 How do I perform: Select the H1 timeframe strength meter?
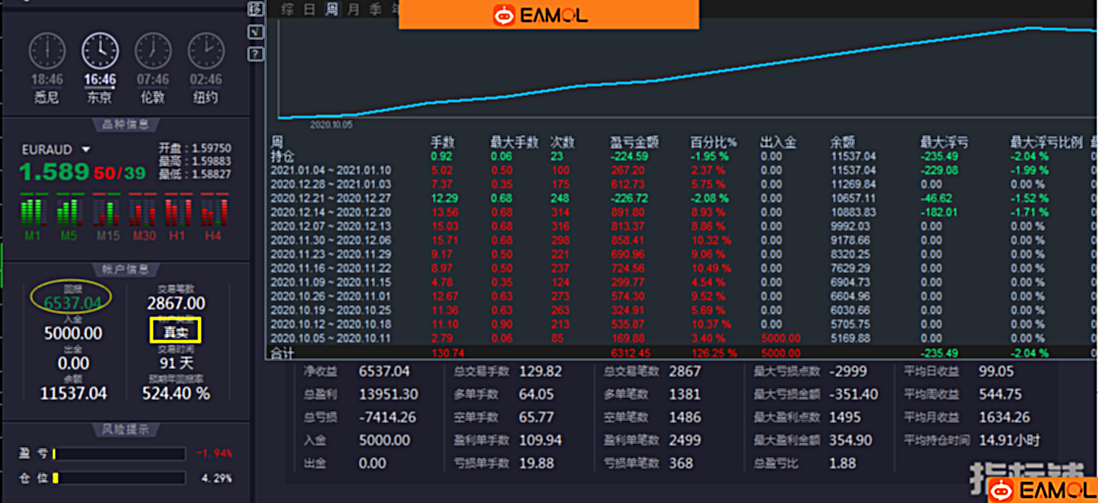tap(178, 216)
